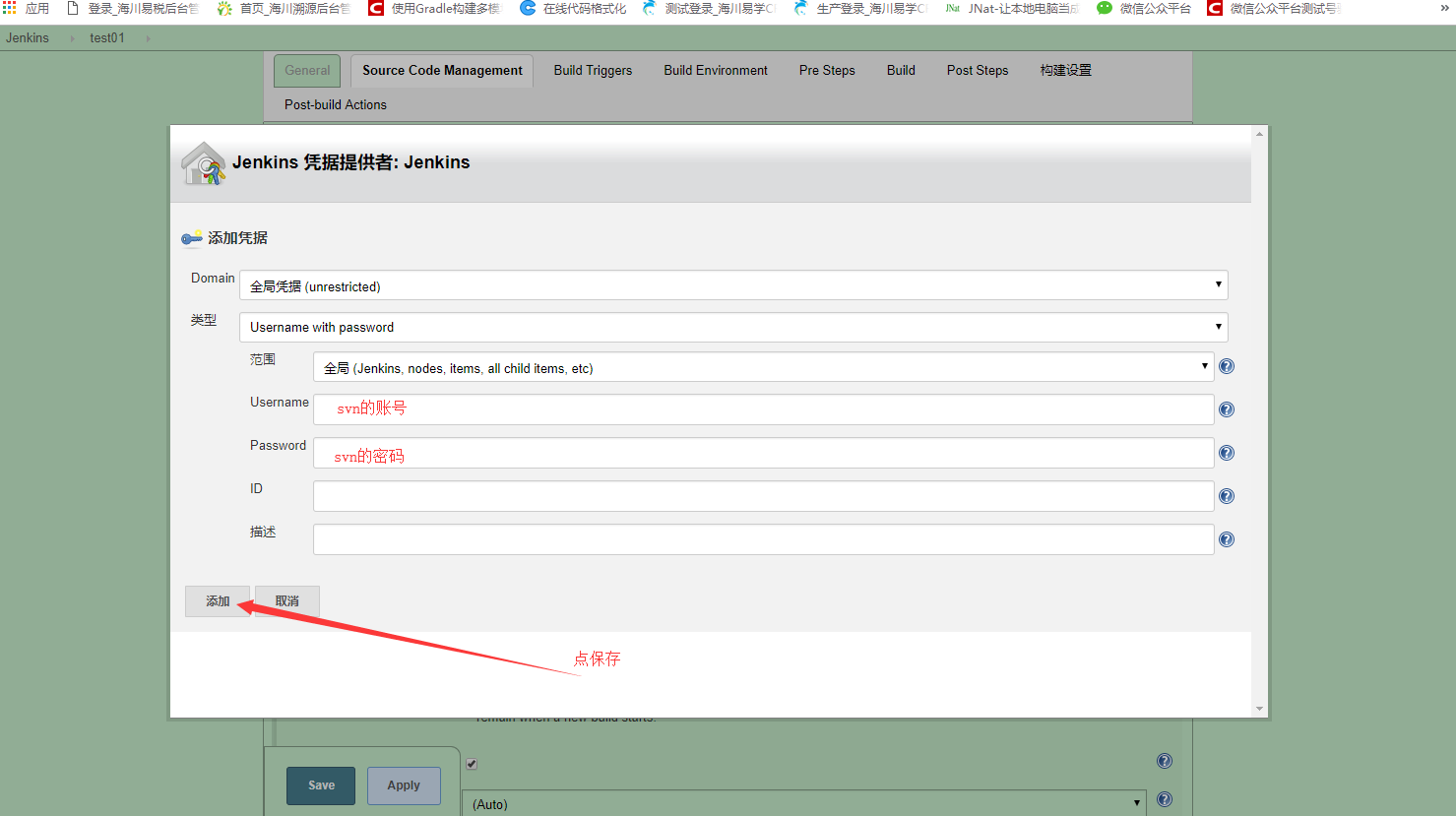The width and height of the screenshot is (1456, 816).
Task: Click the help icon beside the checked checkbox
Action: click(1165, 761)
